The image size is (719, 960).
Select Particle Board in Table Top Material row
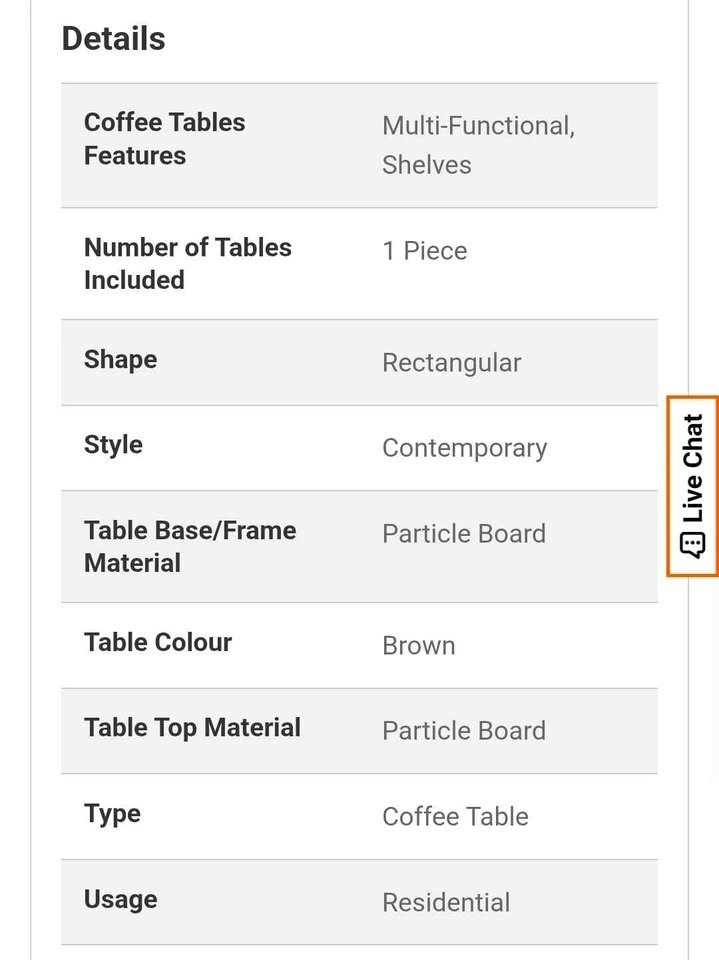pos(464,731)
